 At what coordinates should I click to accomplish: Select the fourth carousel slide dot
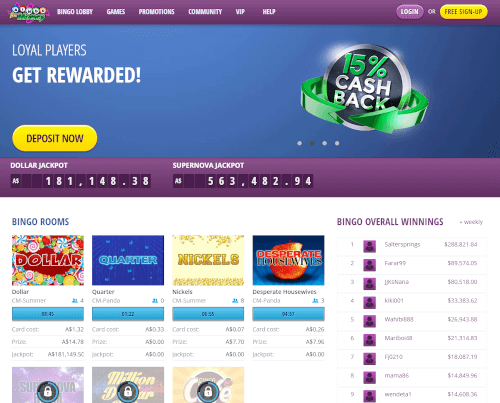337,143
